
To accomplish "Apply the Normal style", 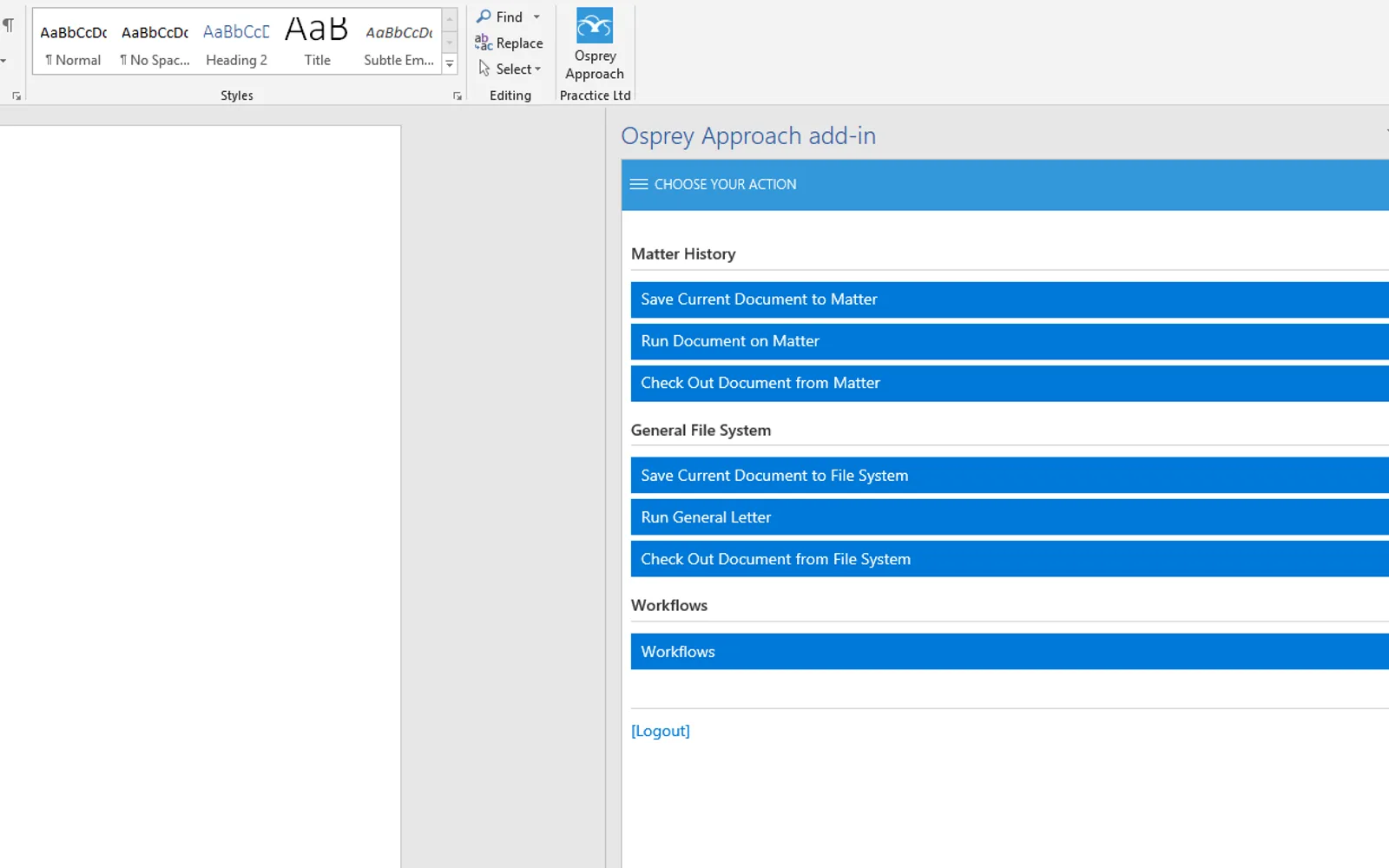I will pyautogui.click(x=73, y=42).
